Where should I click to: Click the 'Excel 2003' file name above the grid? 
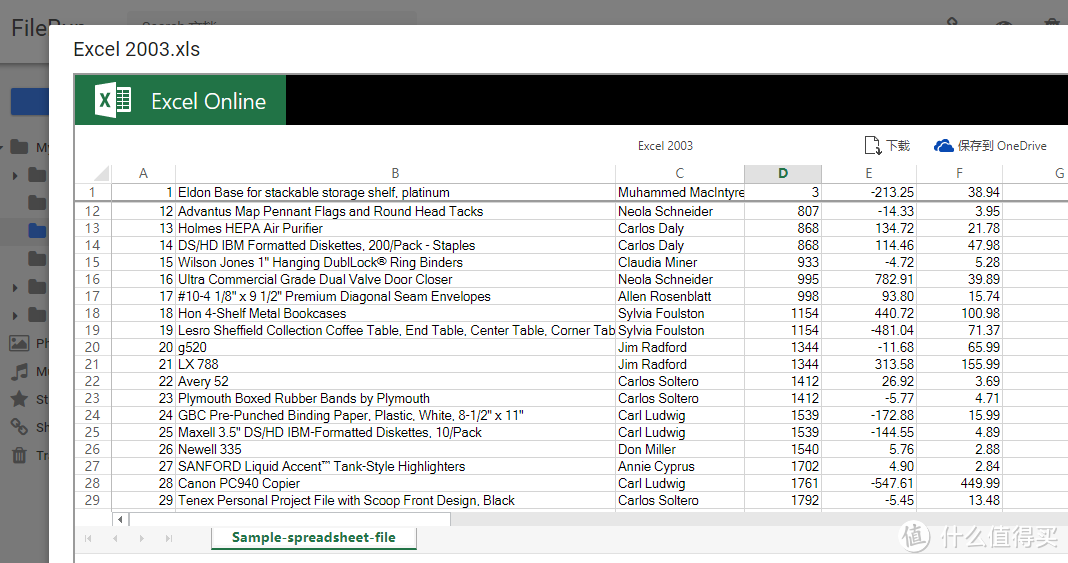665,146
